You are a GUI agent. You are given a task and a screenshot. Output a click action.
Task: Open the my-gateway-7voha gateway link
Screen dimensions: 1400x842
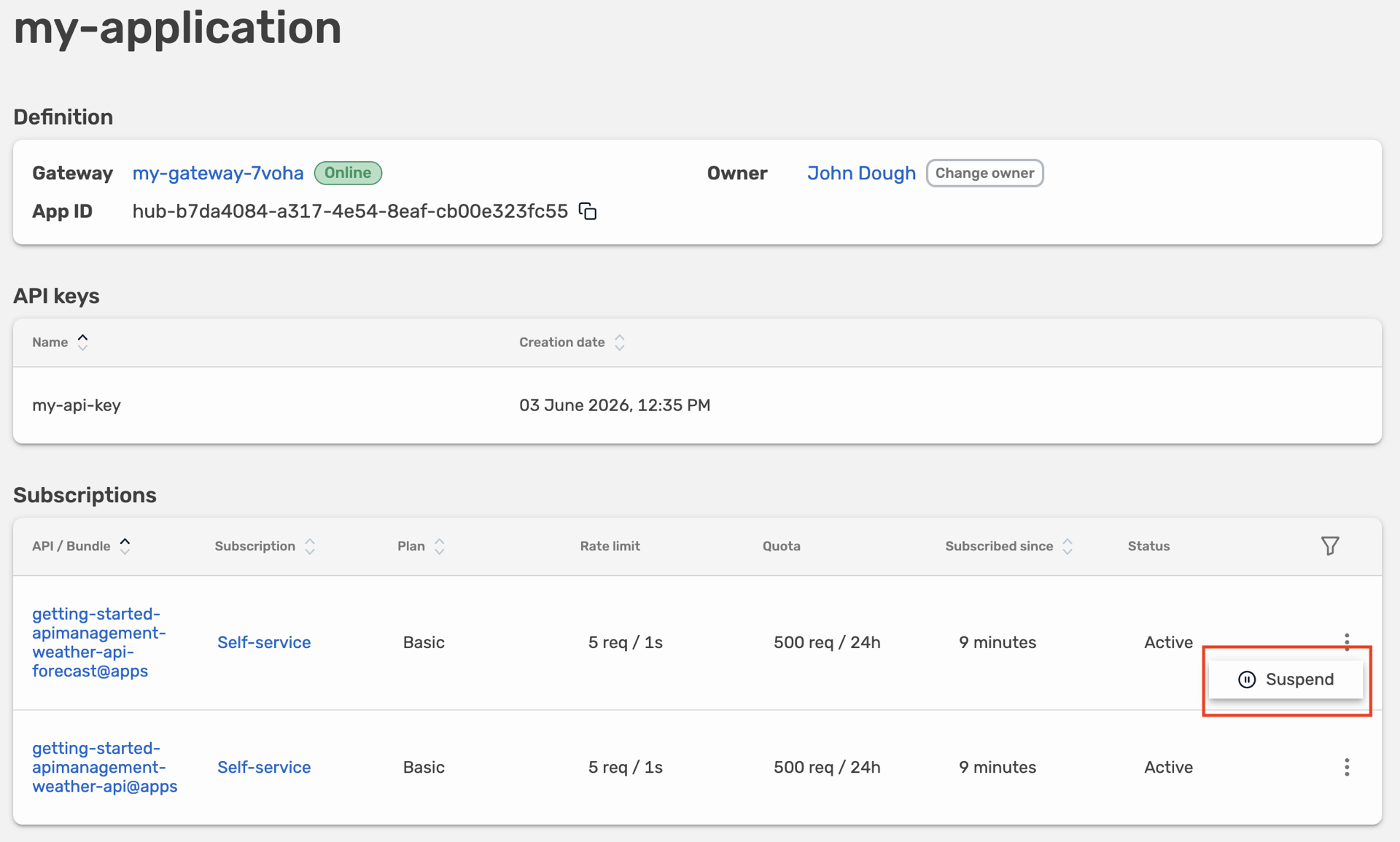click(x=218, y=174)
